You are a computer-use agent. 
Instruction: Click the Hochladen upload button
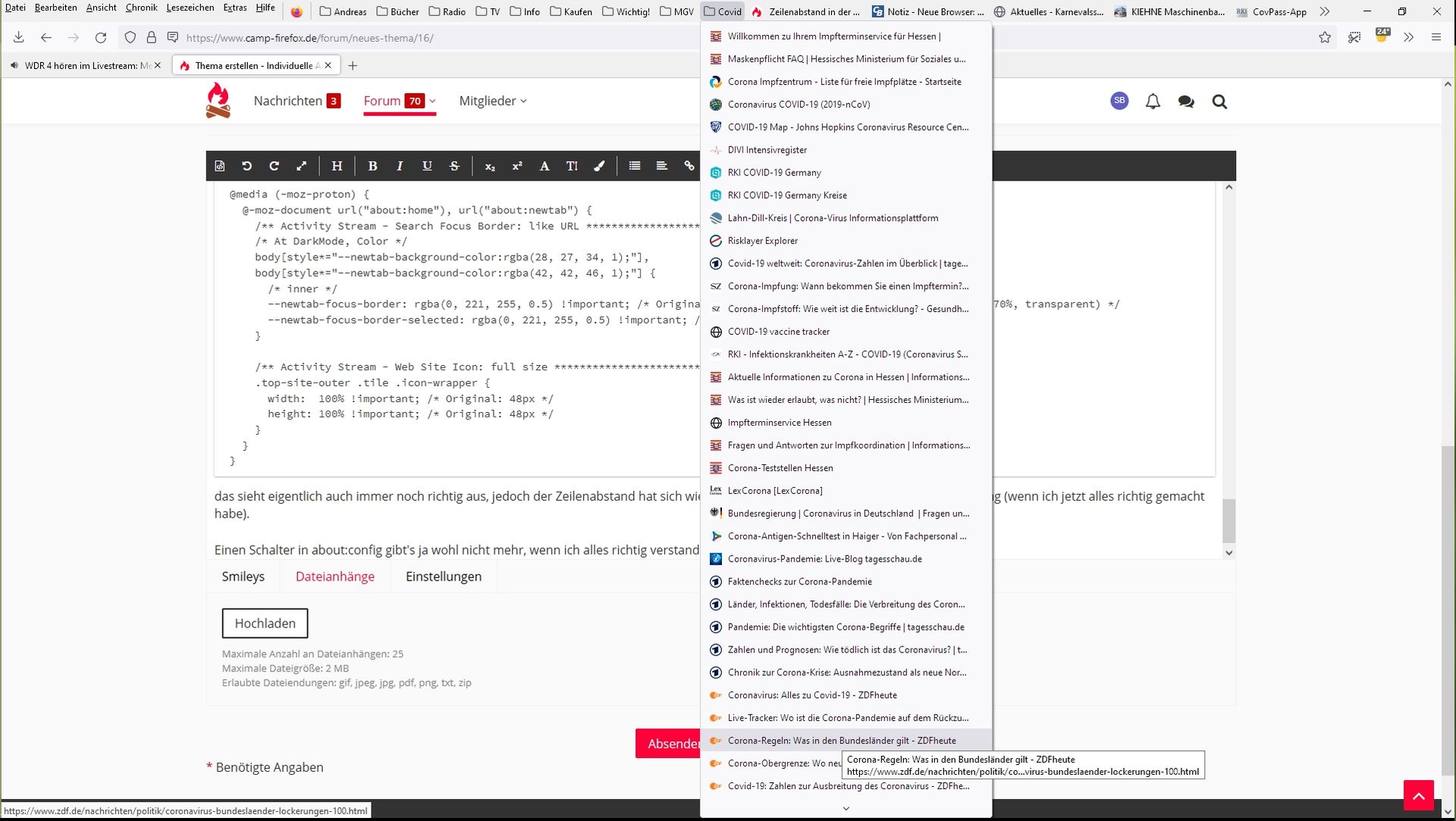(x=265, y=624)
